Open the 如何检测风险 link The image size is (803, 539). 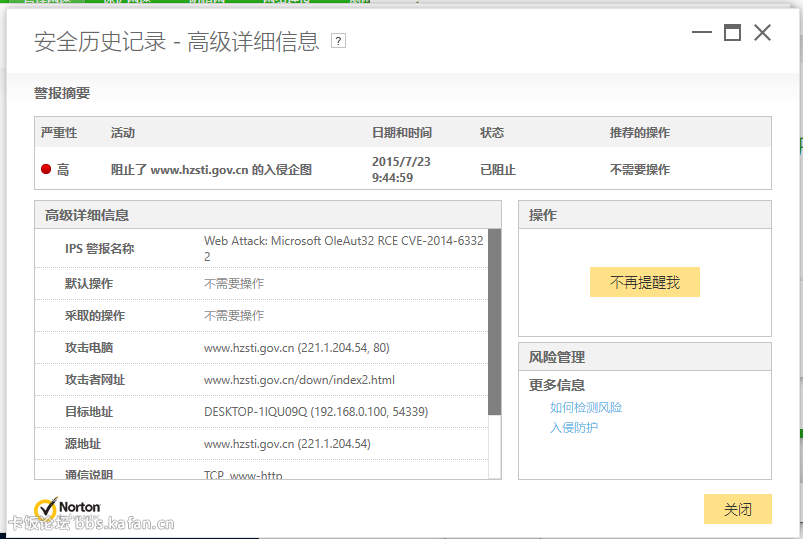click(586, 407)
